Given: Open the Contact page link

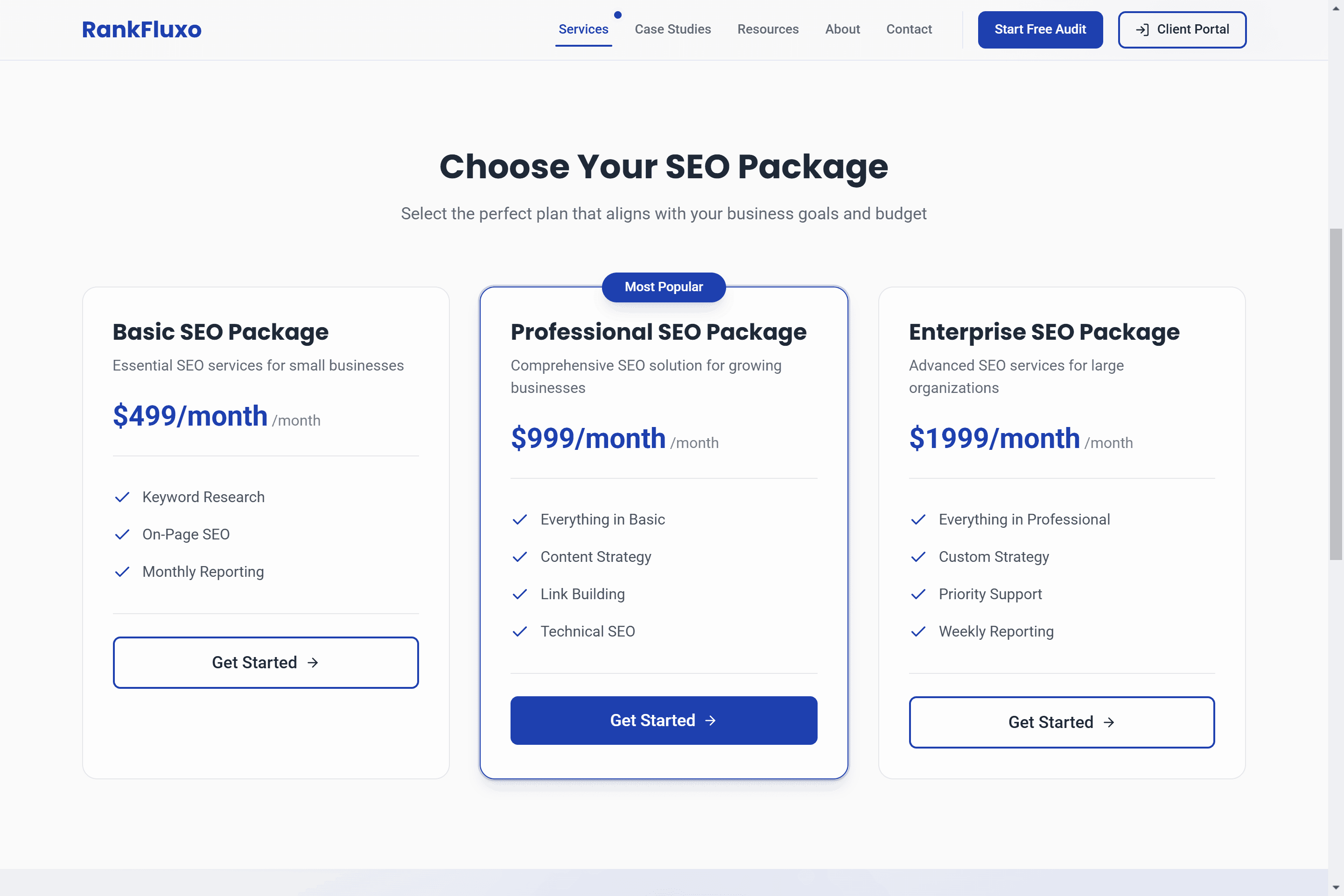Looking at the screenshot, I should (909, 29).
